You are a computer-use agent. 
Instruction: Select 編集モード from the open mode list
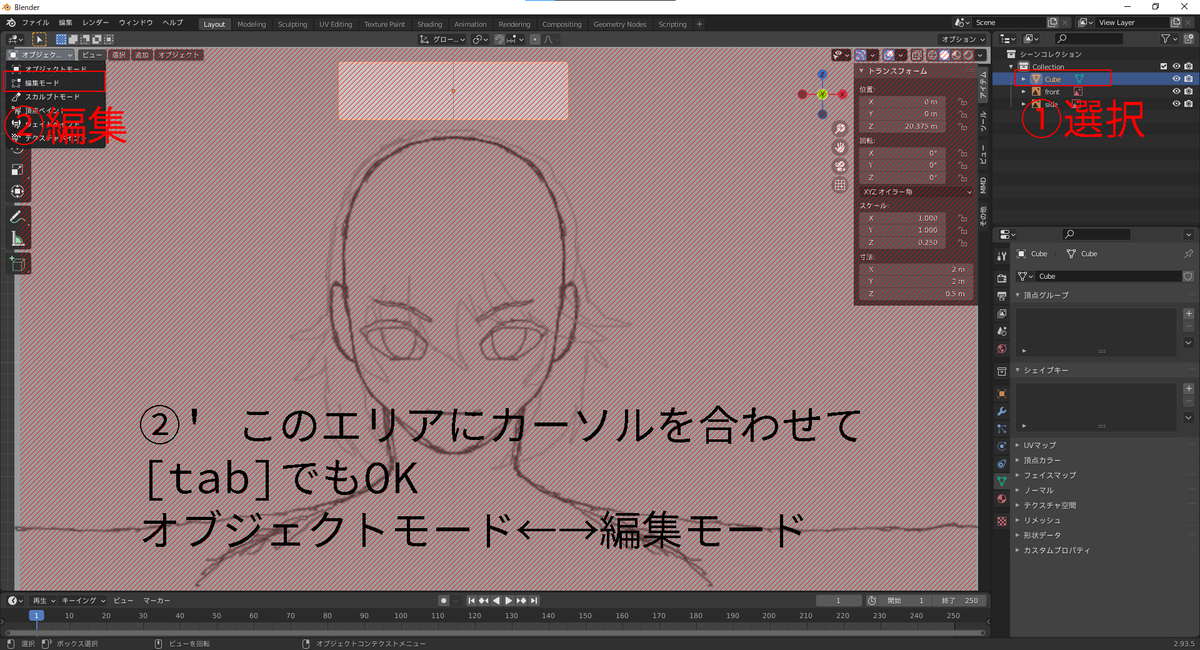click(x=42, y=82)
